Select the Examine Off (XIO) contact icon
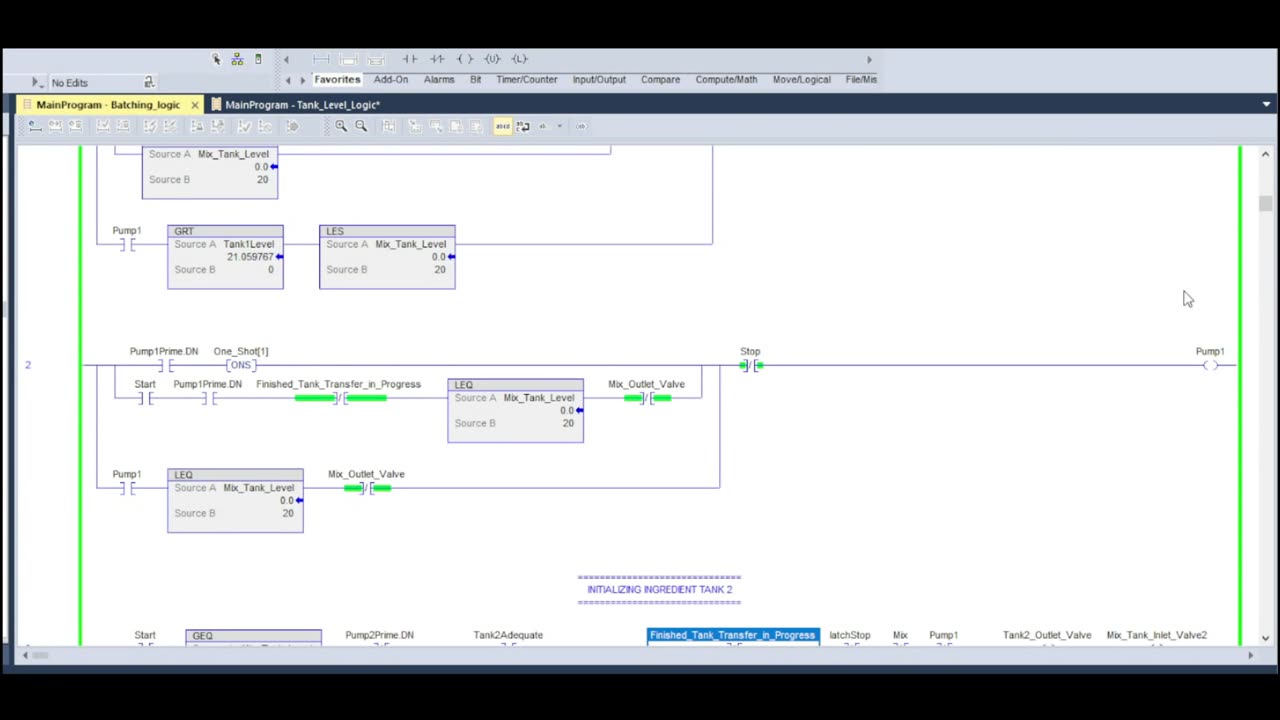The height and width of the screenshot is (720, 1280). (437, 59)
